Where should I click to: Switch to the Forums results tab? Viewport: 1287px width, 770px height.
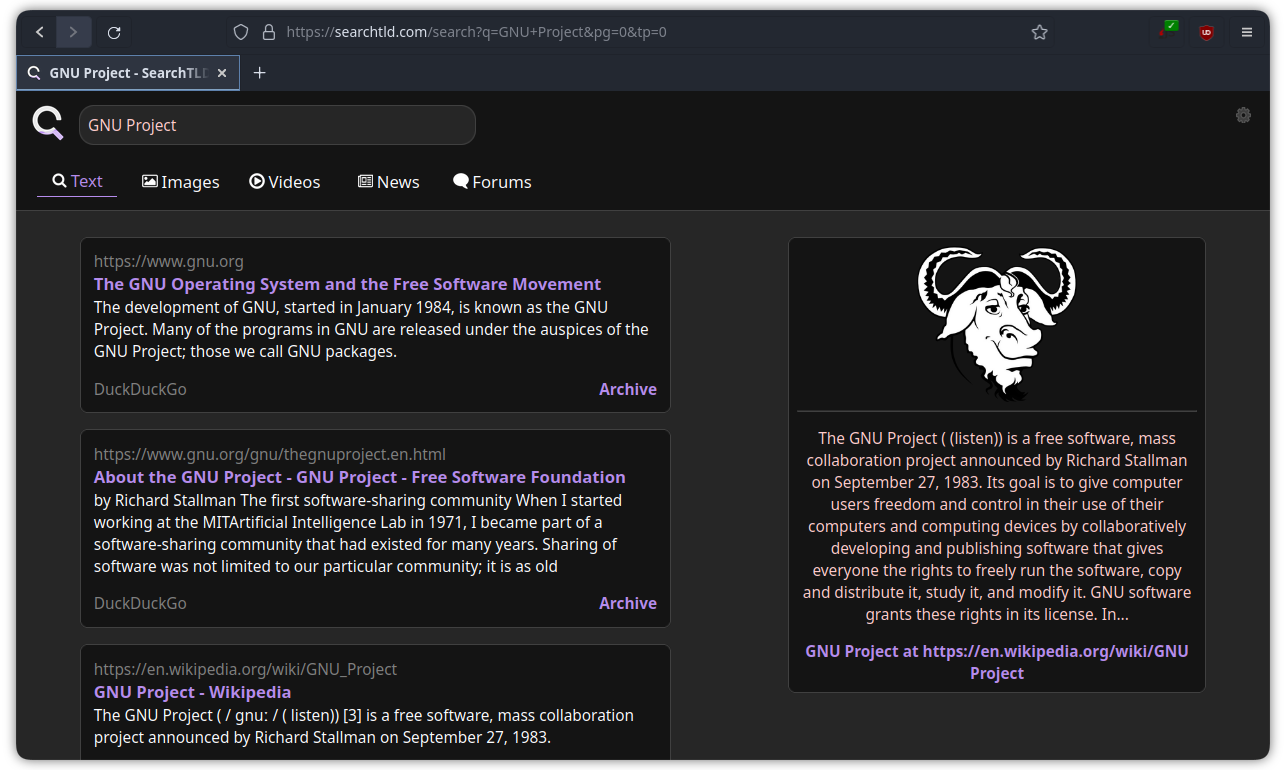(492, 182)
